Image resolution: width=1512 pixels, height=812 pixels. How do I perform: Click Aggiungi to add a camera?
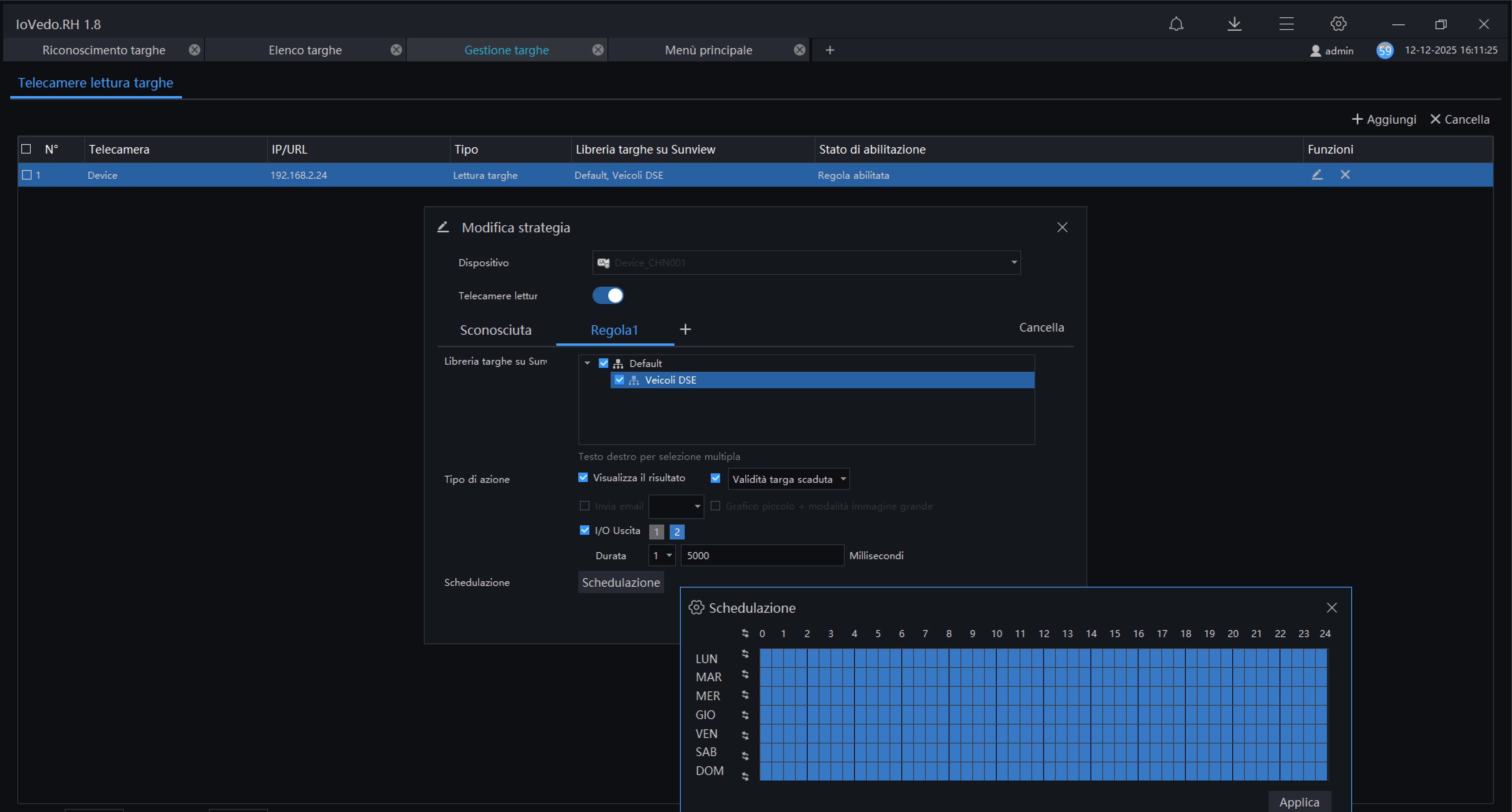pyautogui.click(x=1384, y=120)
